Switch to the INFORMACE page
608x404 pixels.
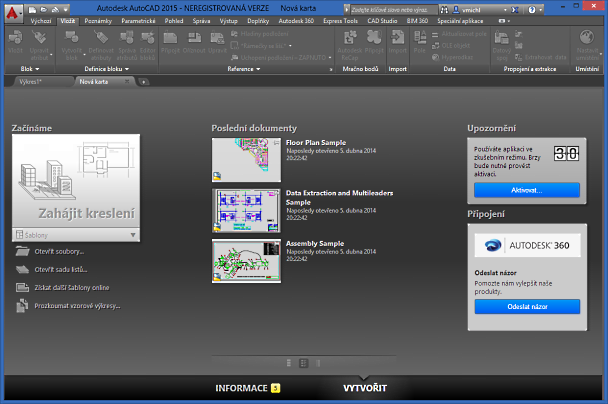[x=247, y=388]
